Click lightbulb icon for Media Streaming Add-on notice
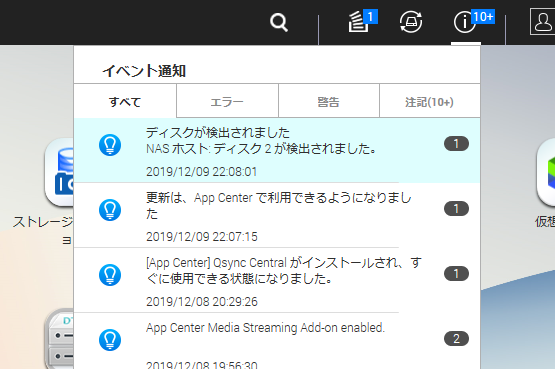 click(x=110, y=340)
